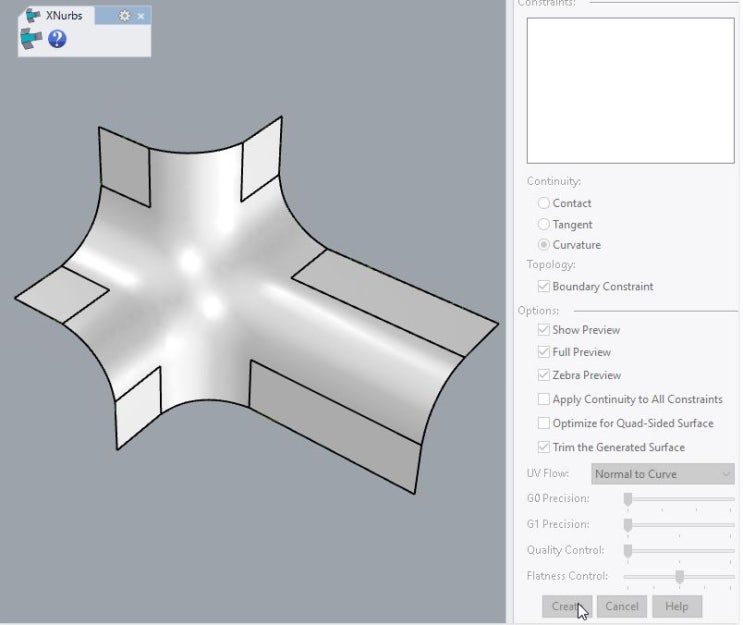Click the XNurbs surface tool icon
The height and width of the screenshot is (625, 743).
(31, 39)
